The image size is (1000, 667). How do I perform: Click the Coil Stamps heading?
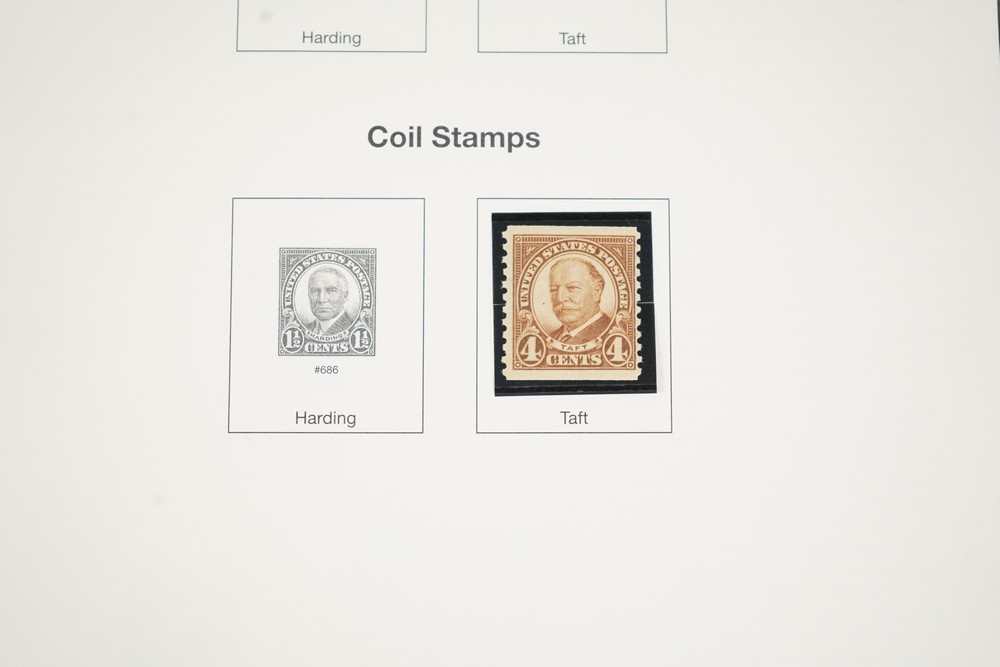[x=453, y=137]
